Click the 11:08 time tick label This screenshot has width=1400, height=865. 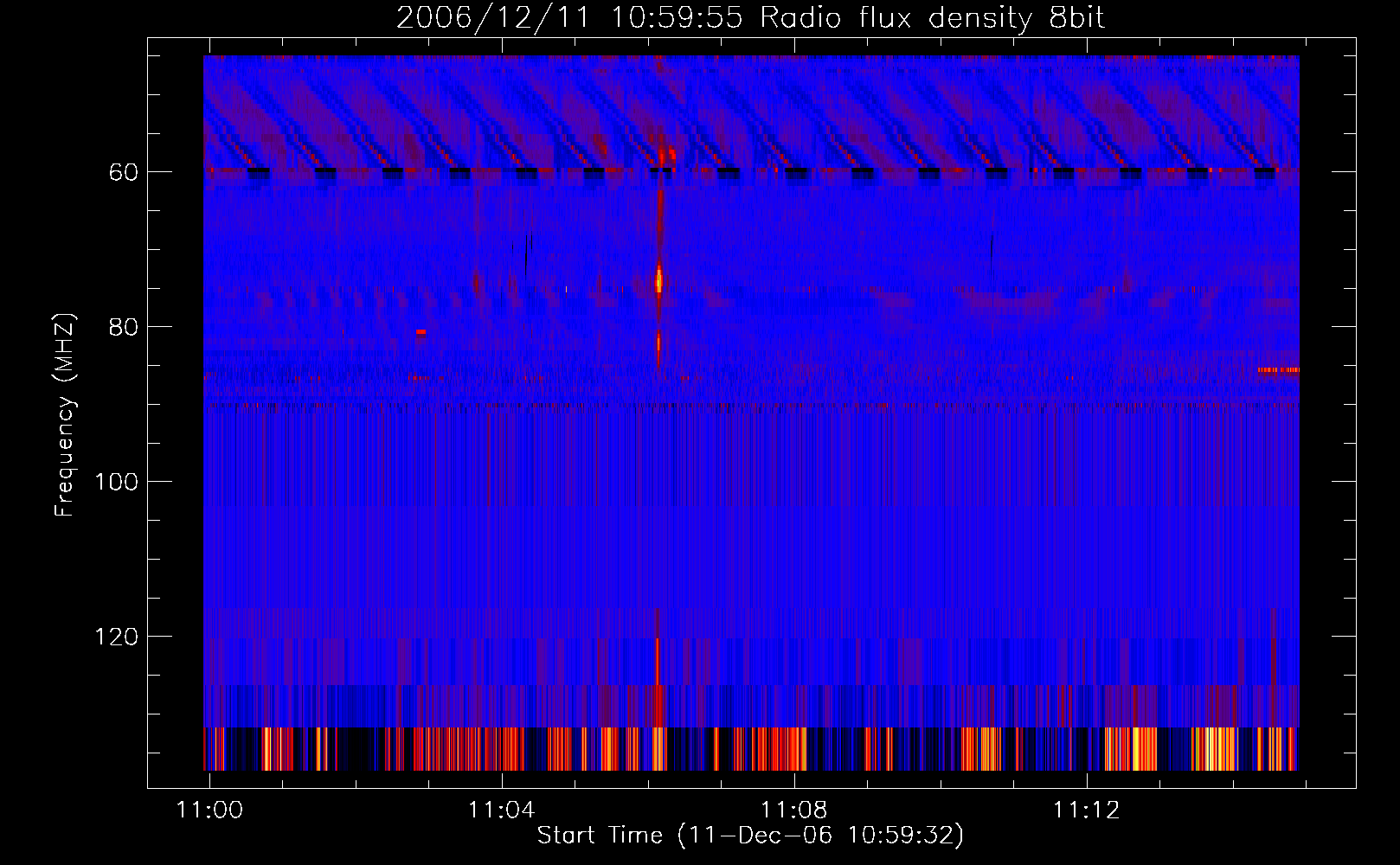(x=794, y=811)
